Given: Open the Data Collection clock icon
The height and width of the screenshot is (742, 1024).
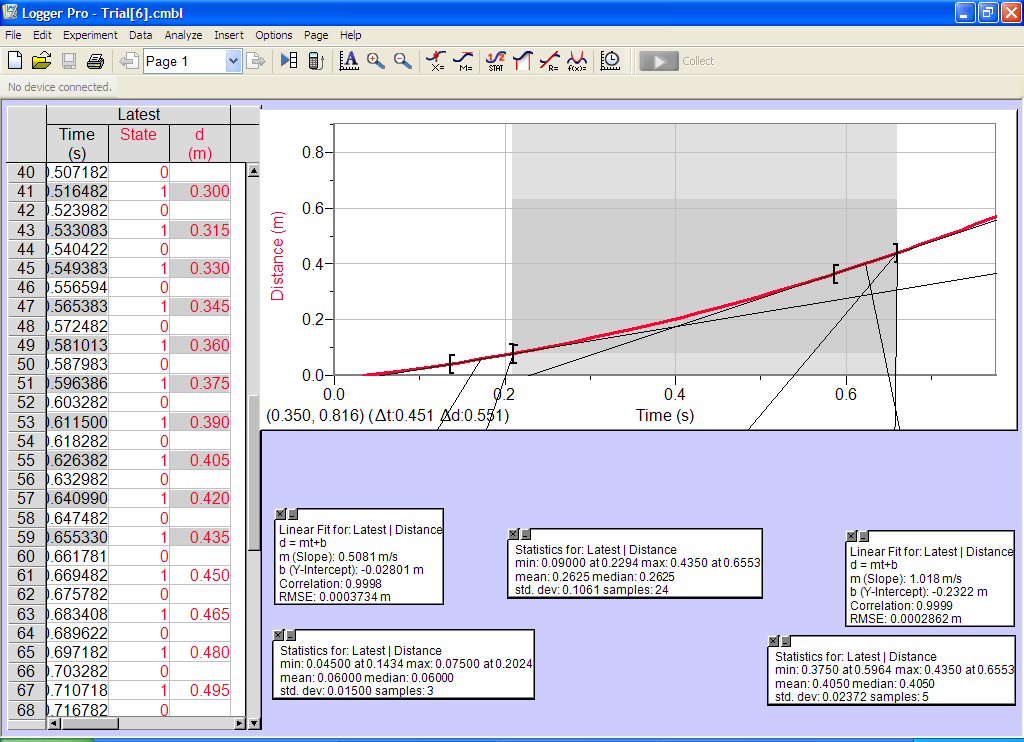Looking at the screenshot, I should coord(610,61).
